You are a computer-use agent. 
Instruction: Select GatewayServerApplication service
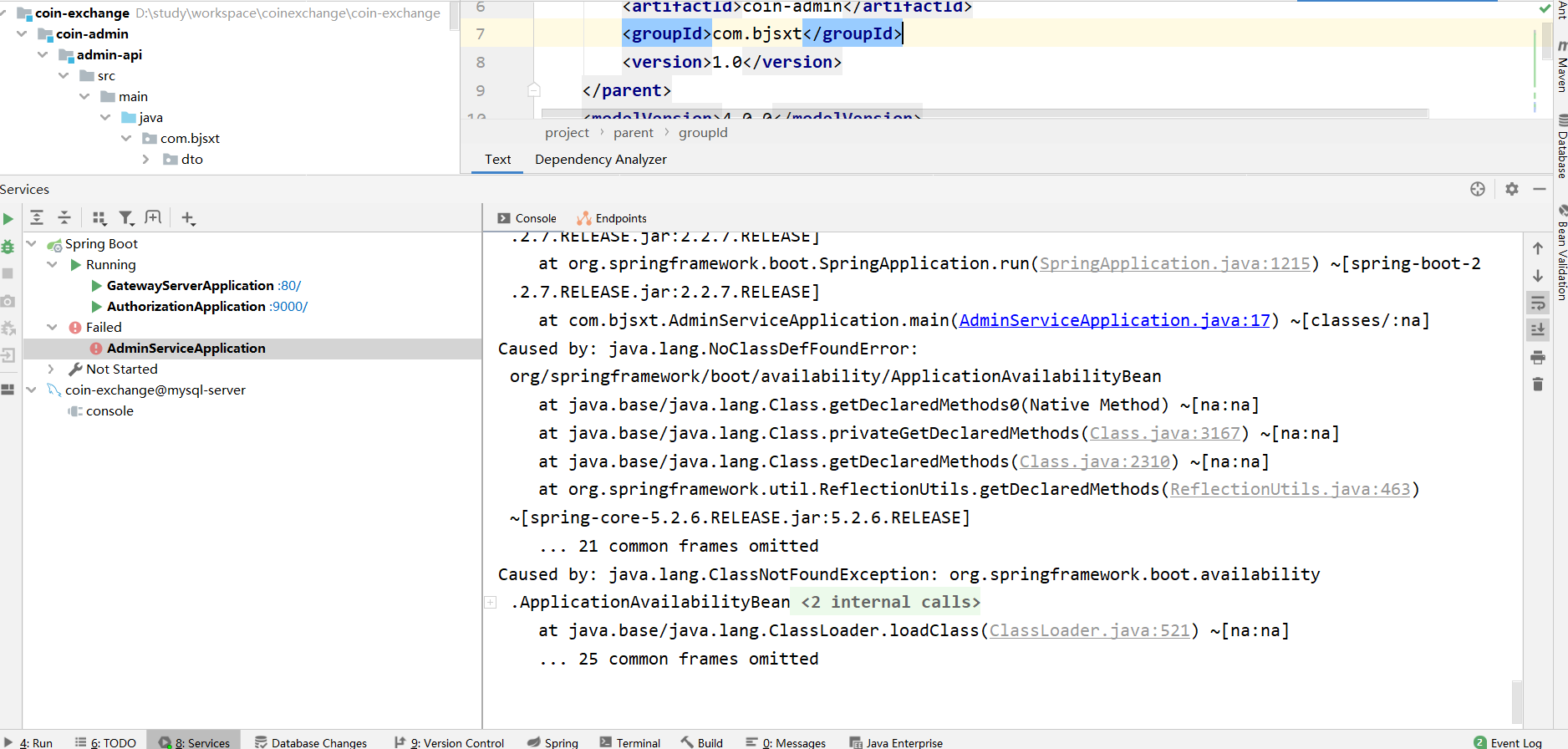191,285
